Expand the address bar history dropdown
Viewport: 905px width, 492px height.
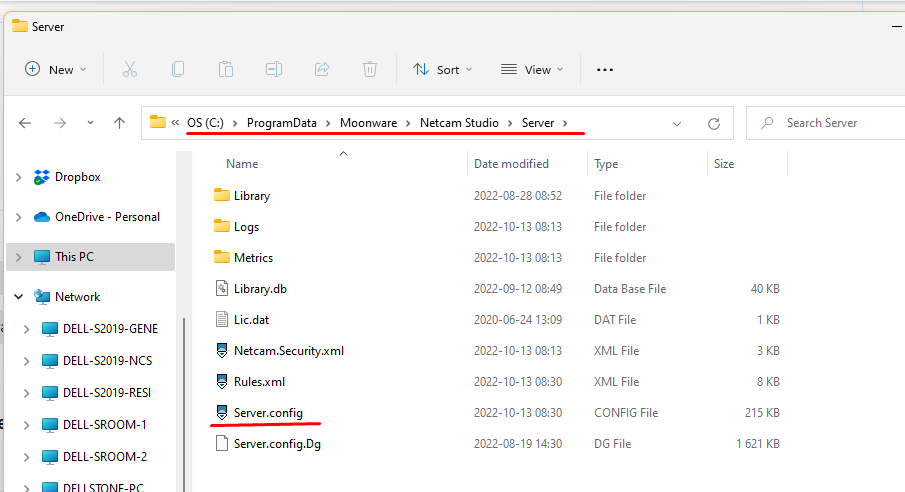pyautogui.click(x=677, y=124)
